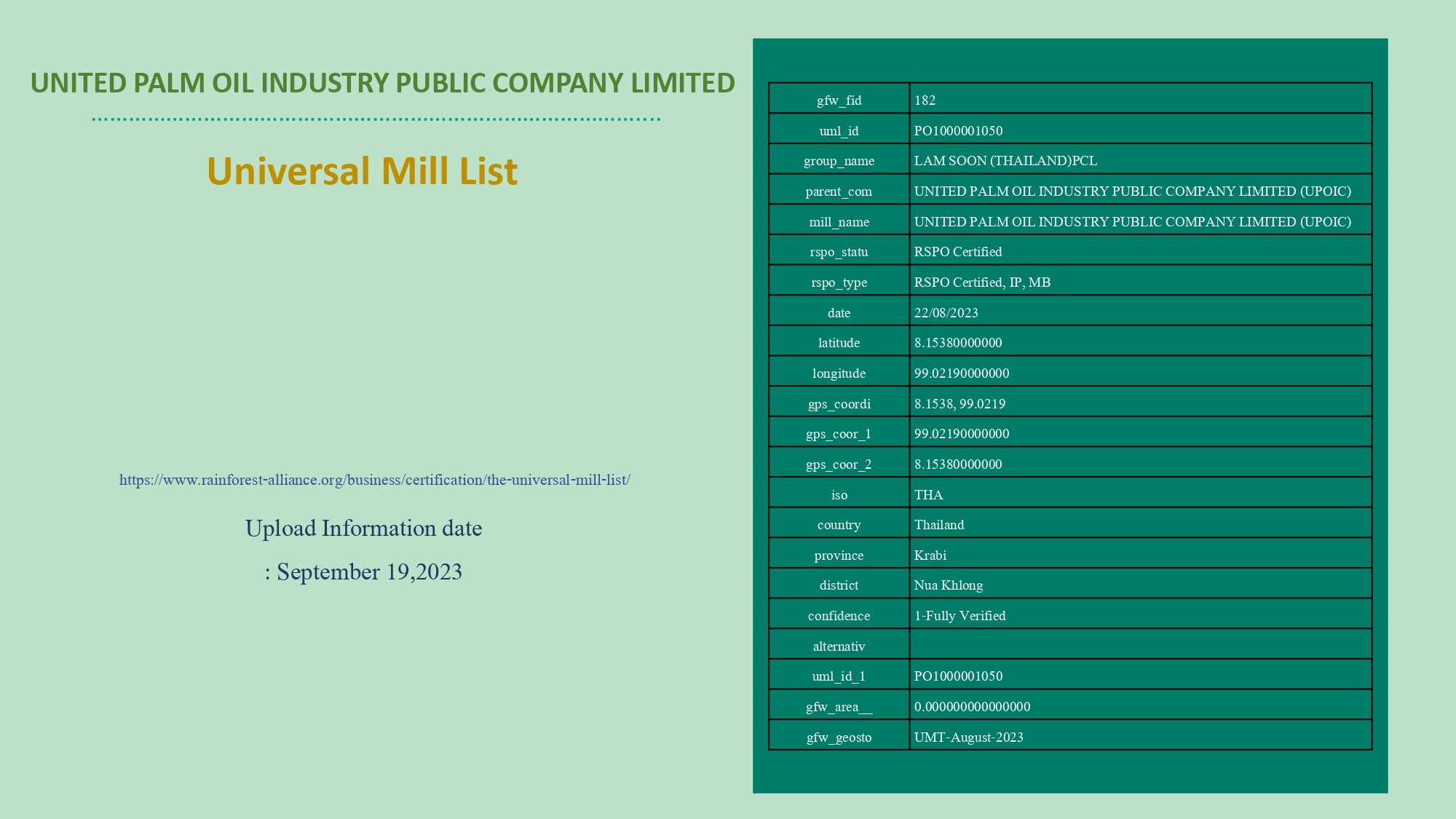Image resolution: width=1456 pixels, height=819 pixels.
Task: Select the parent_com value cell
Action: (1140, 189)
